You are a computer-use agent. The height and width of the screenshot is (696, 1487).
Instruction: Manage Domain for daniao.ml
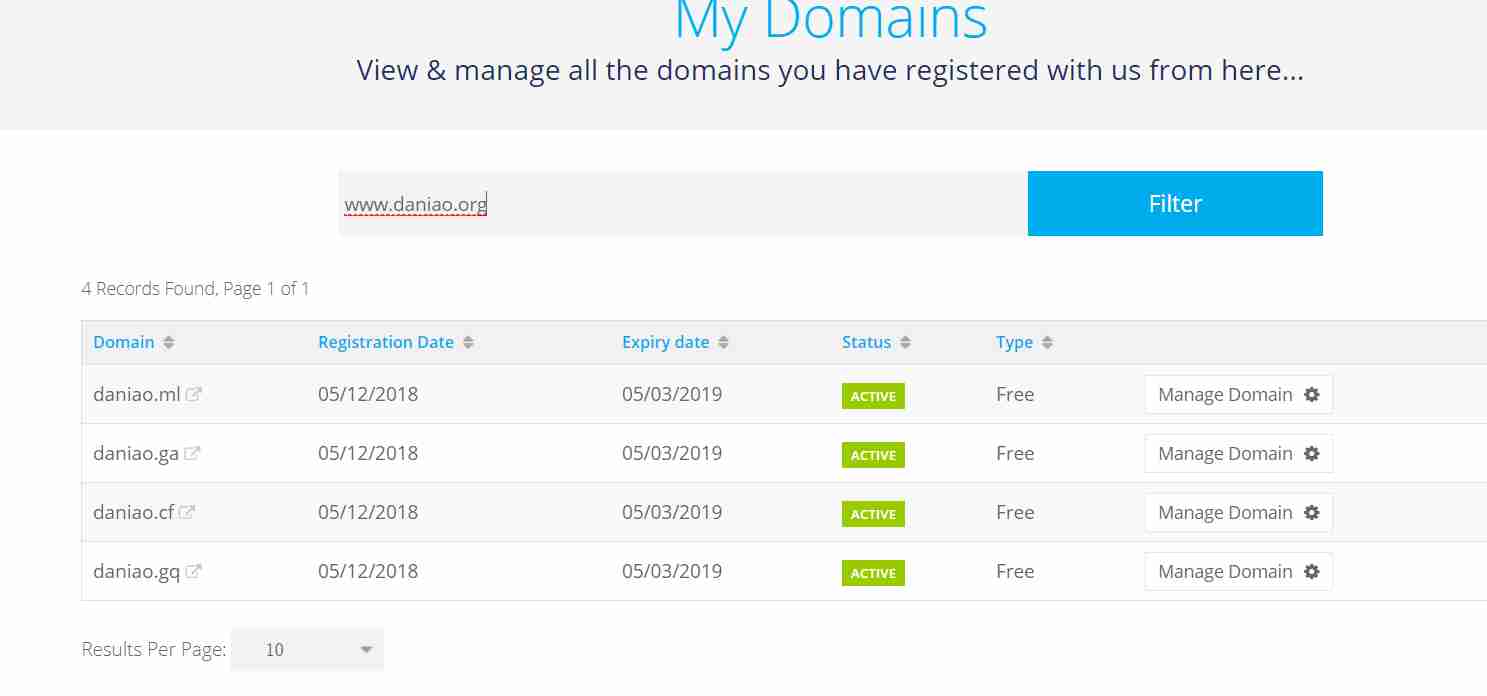tap(1238, 394)
